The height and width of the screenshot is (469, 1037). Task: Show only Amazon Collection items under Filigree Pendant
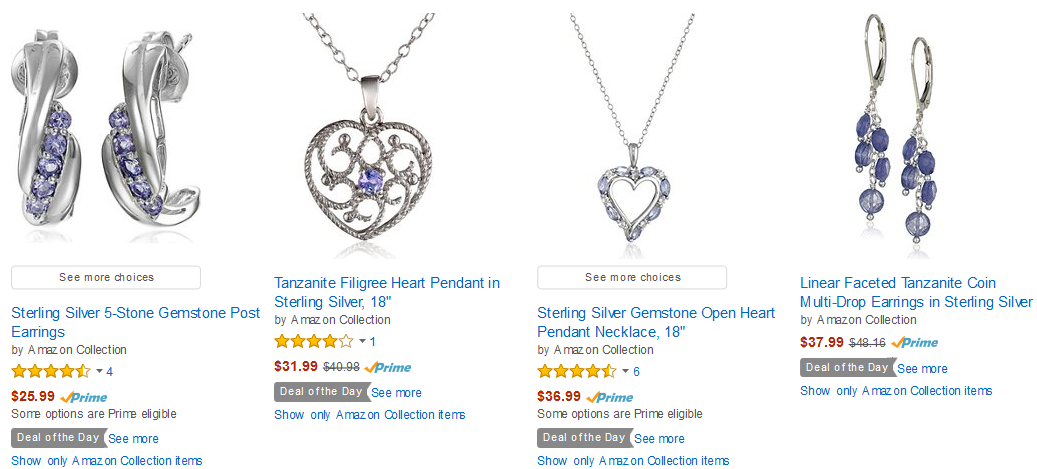370,415
